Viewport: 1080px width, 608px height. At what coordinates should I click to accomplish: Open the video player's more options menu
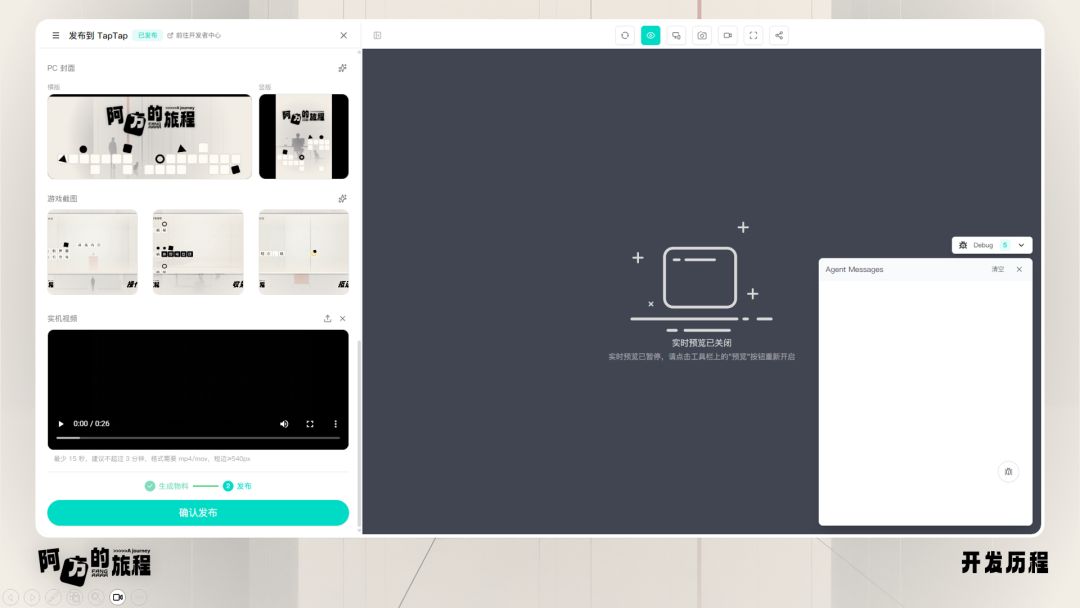[x=335, y=423]
